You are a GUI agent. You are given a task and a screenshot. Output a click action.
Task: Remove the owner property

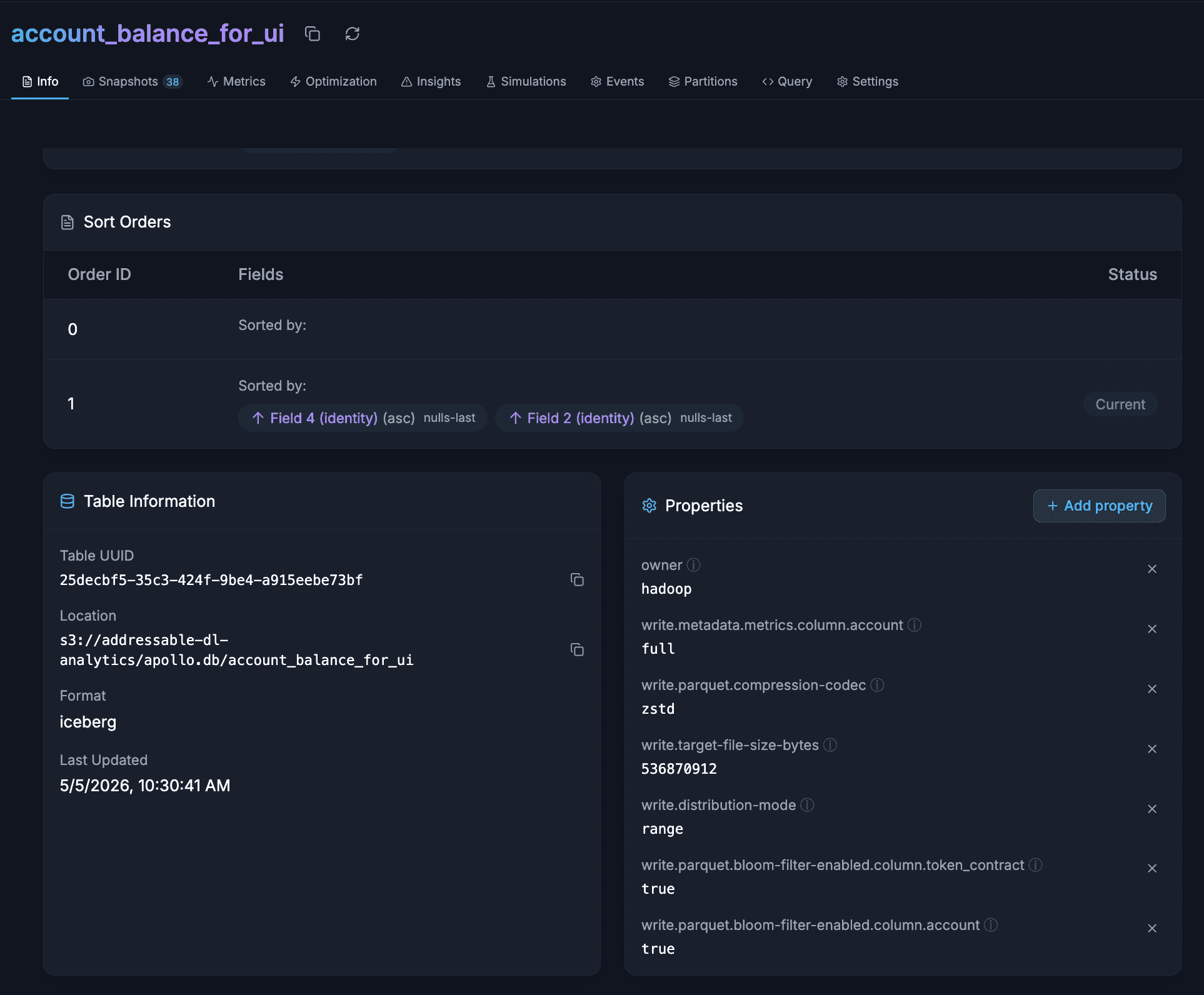pos(1152,569)
